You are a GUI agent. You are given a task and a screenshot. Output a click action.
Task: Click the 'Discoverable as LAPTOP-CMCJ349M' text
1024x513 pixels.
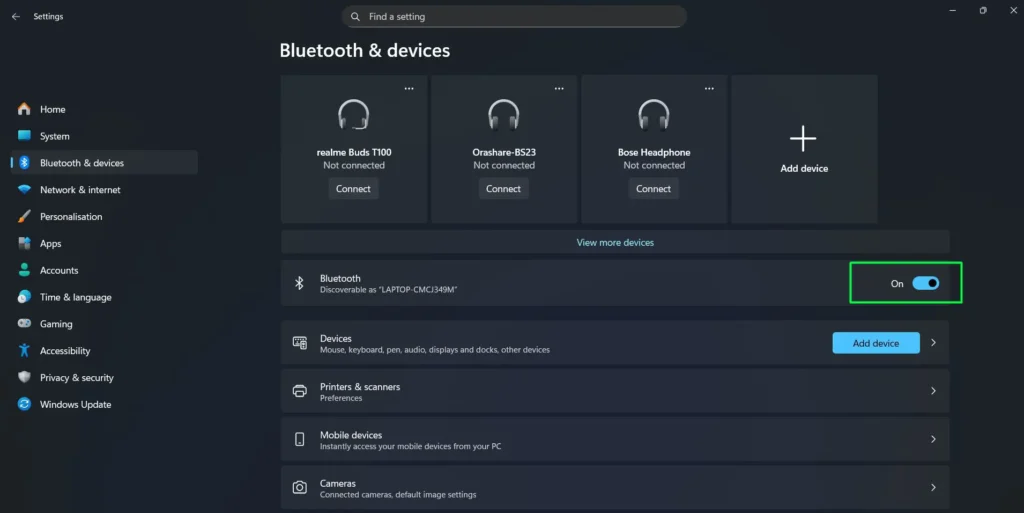pos(389,290)
